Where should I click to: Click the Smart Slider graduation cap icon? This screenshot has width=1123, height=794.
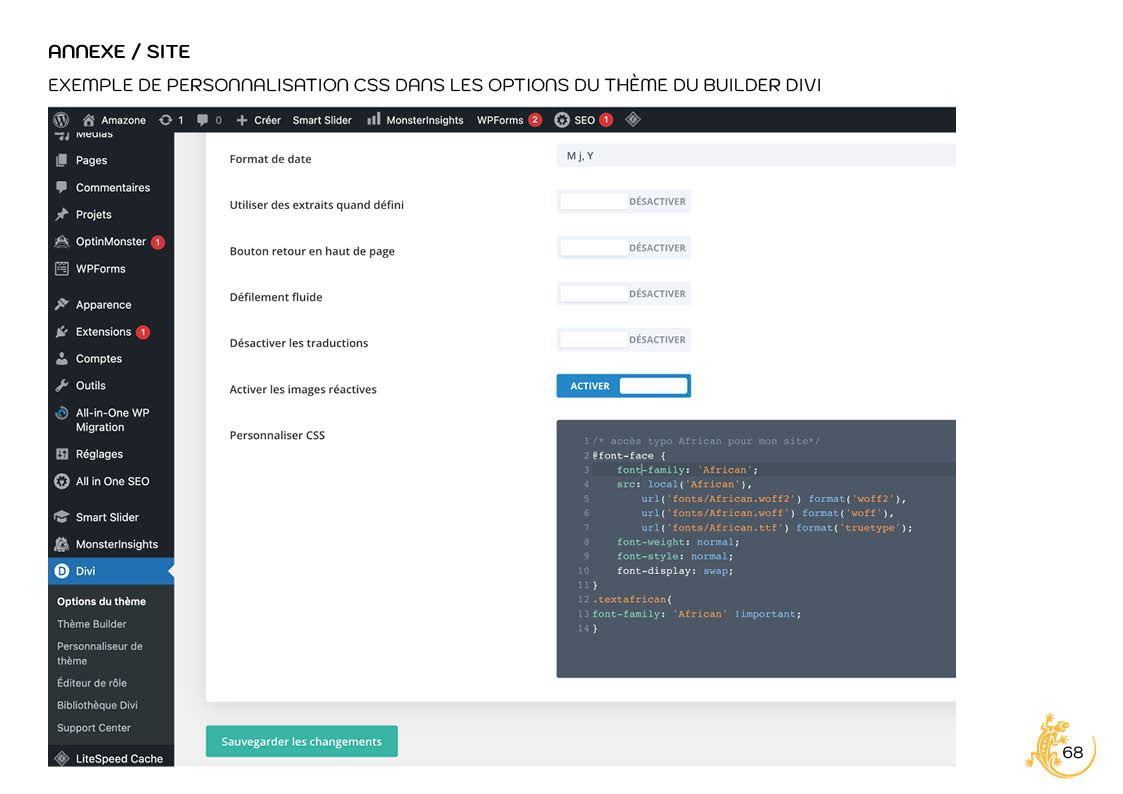click(62, 517)
